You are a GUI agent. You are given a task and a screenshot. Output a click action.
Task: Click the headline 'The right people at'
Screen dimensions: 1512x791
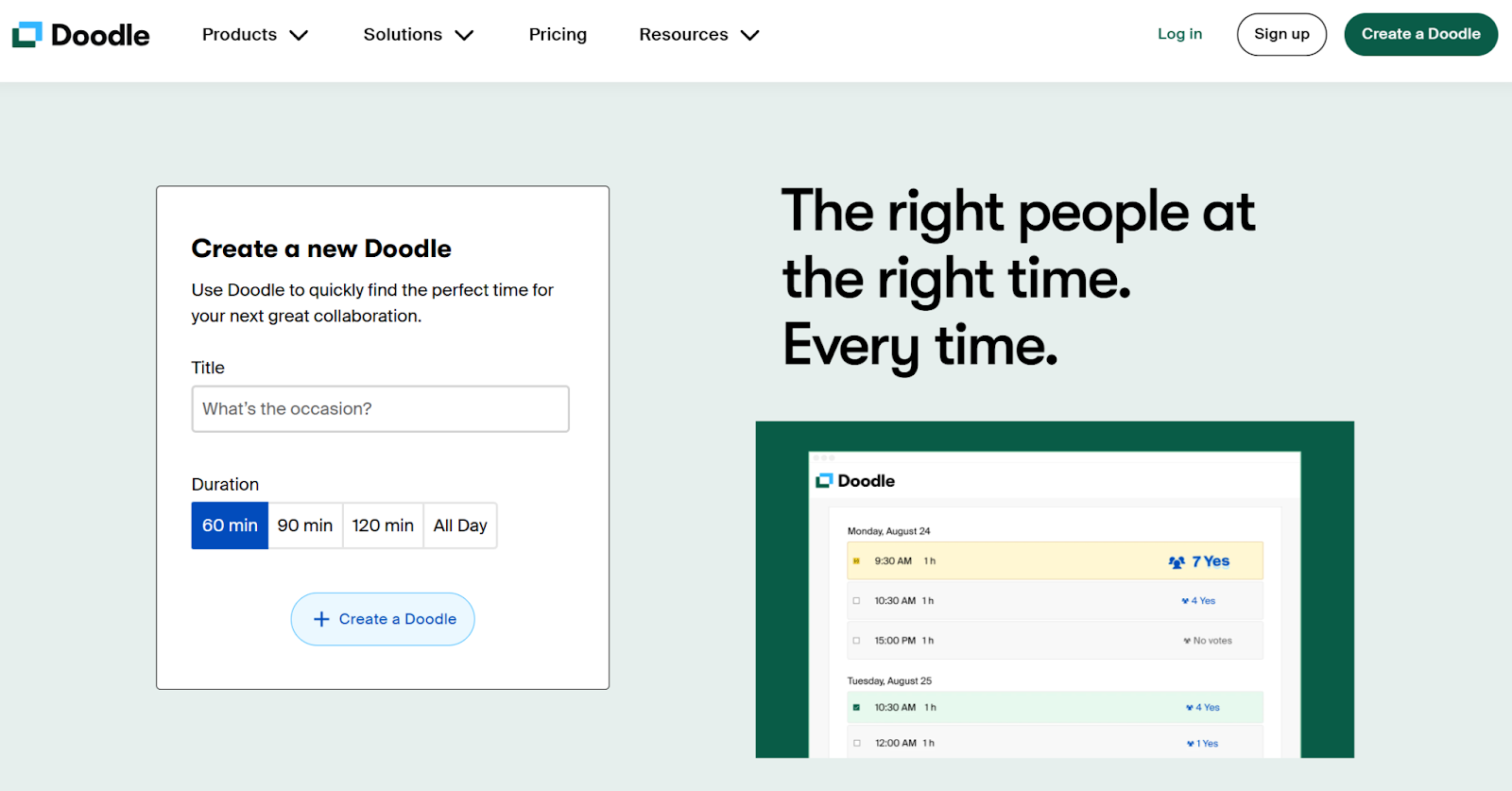click(x=1019, y=212)
